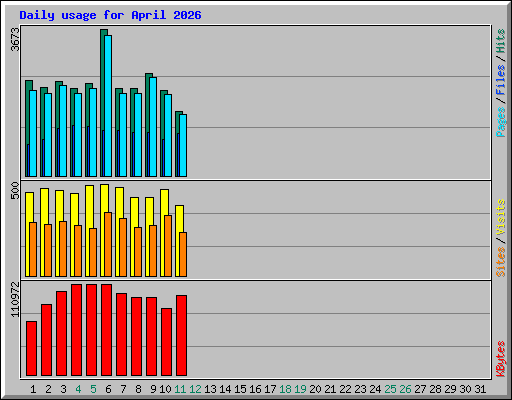
Task: Select the red KBytes bar for day 8
Action: [136, 336]
